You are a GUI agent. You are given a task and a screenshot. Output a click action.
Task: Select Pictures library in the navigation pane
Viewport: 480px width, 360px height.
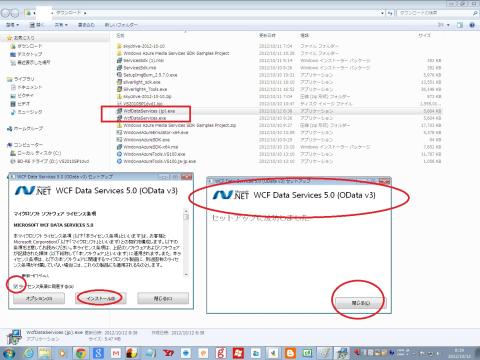(22, 95)
